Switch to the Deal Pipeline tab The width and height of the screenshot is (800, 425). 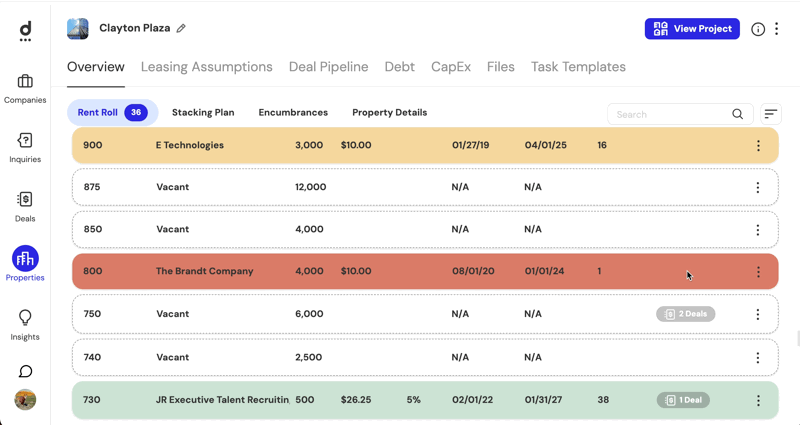tap(329, 67)
